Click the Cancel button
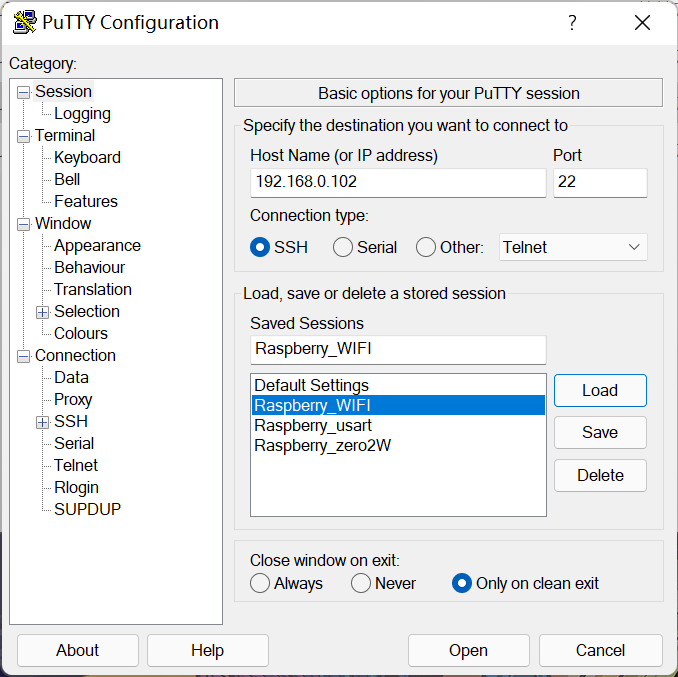This screenshot has height=677, width=678. 601,651
